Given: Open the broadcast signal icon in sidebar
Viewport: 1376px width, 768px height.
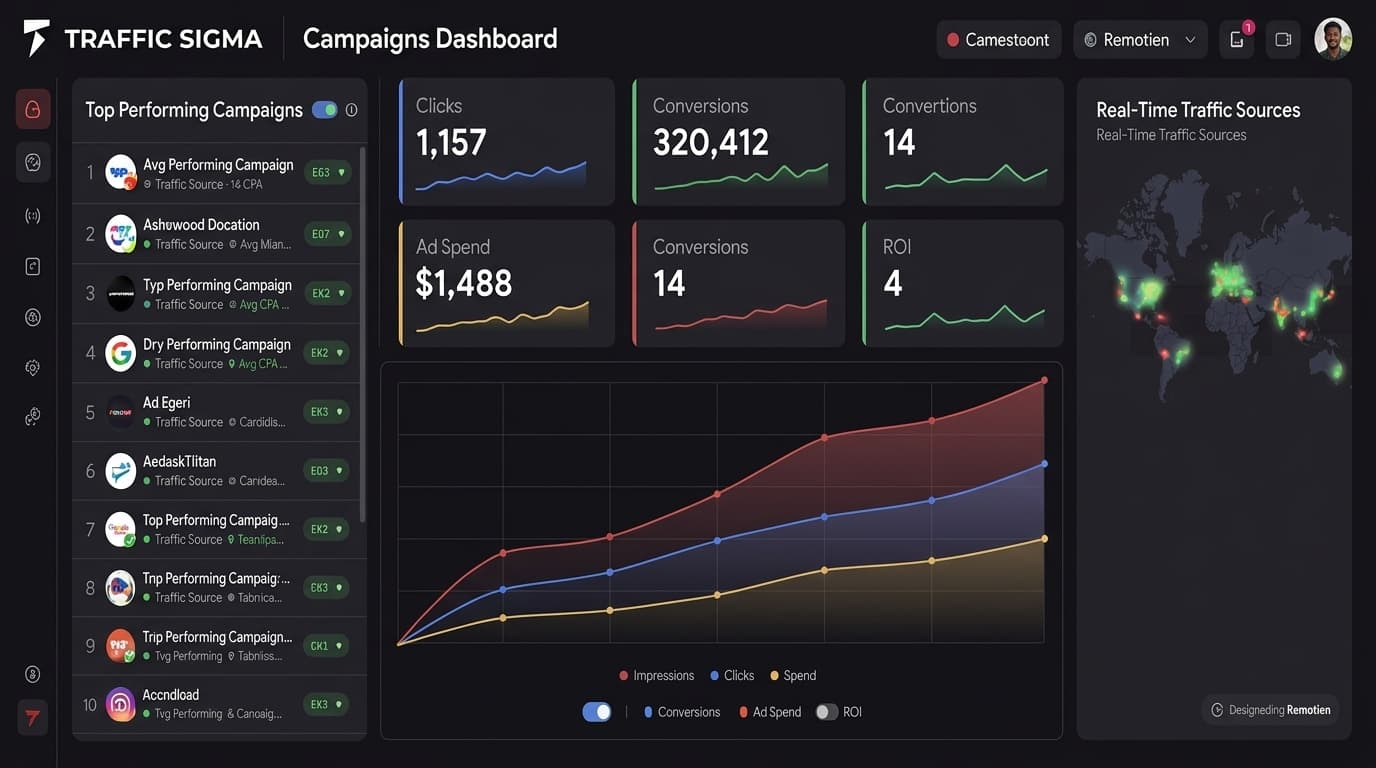Looking at the screenshot, I should 33,215.
